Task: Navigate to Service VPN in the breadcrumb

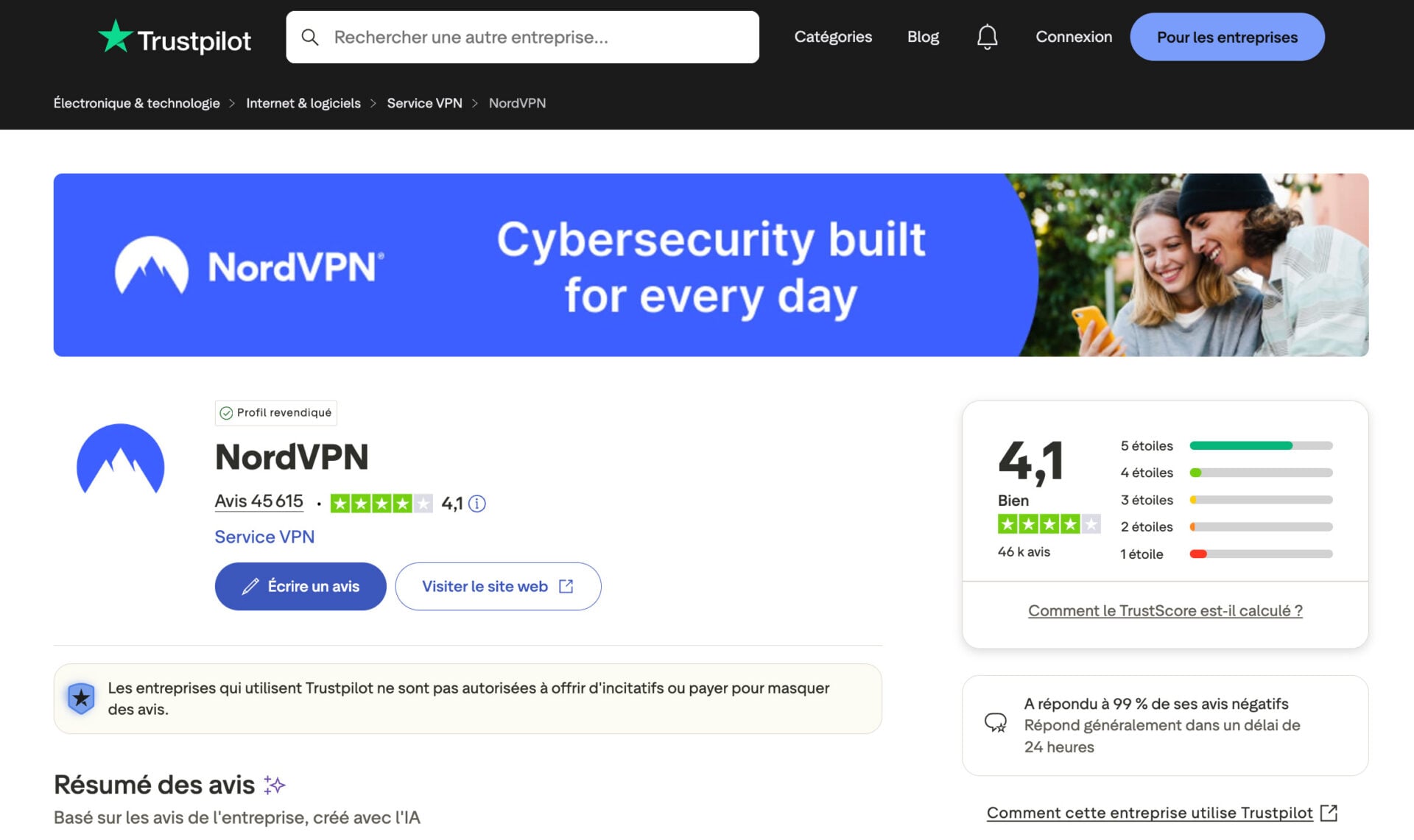Action: click(x=424, y=103)
